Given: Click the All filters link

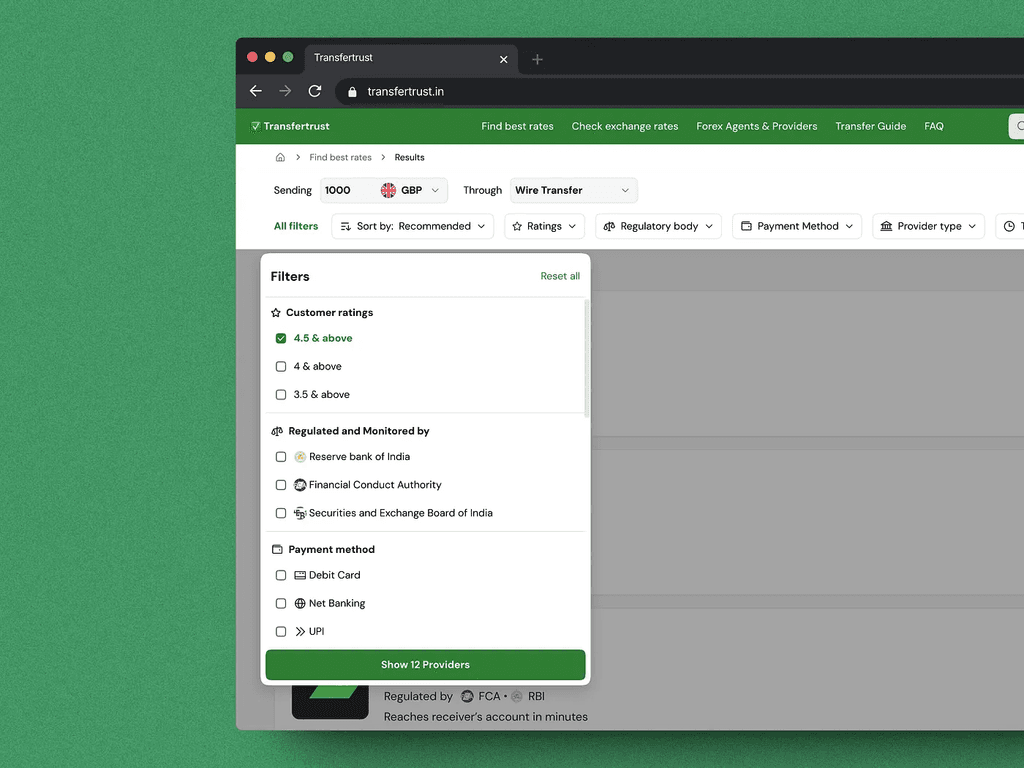Looking at the screenshot, I should (296, 226).
